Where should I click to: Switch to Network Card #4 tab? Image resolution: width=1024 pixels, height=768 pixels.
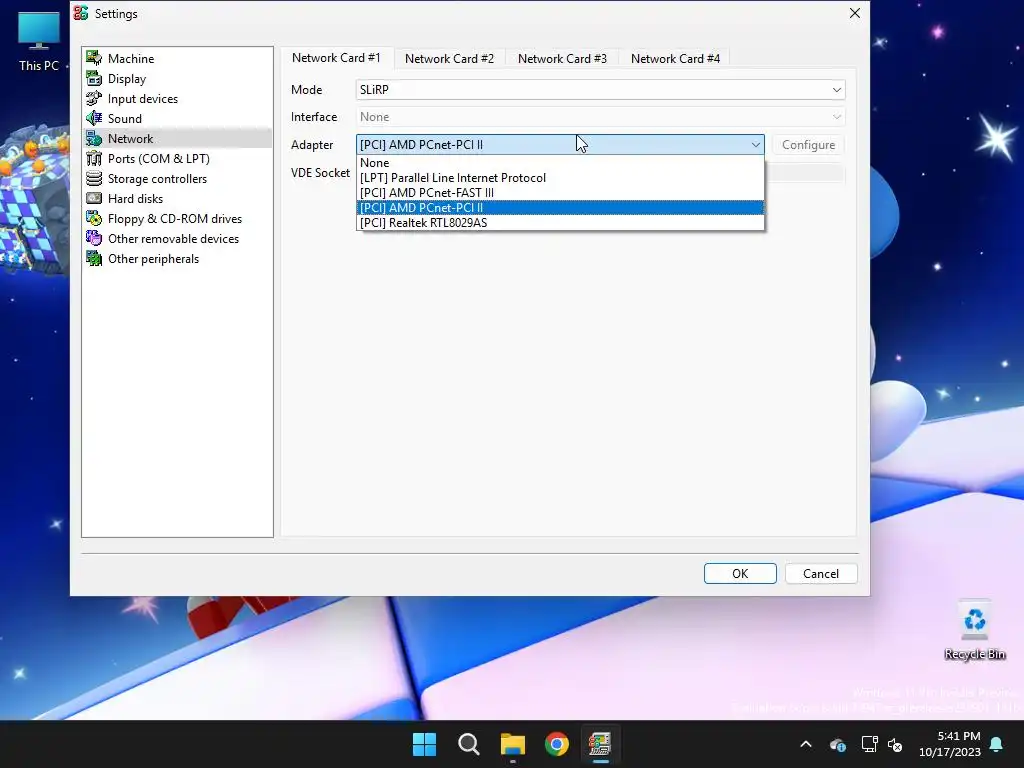click(x=675, y=59)
